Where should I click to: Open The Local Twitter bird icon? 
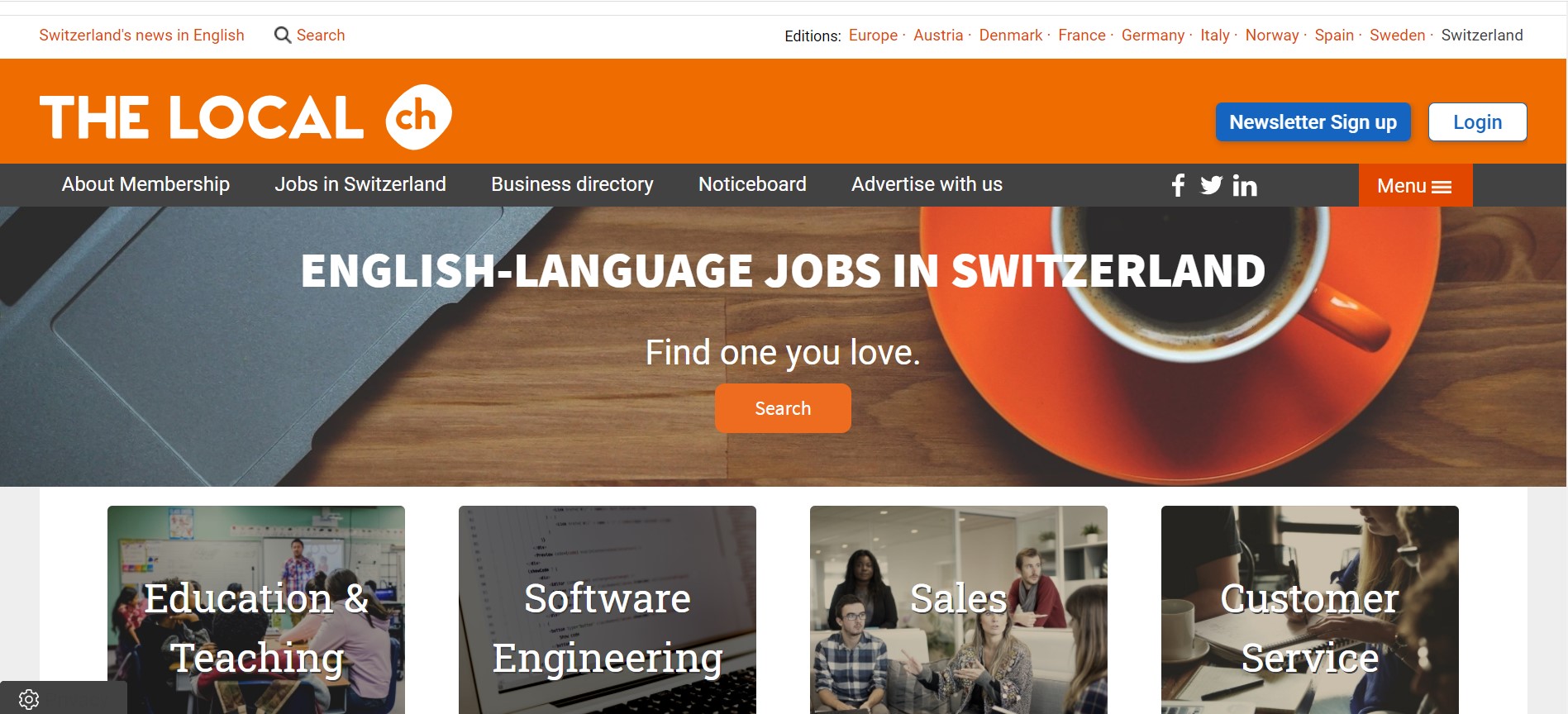click(1211, 185)
